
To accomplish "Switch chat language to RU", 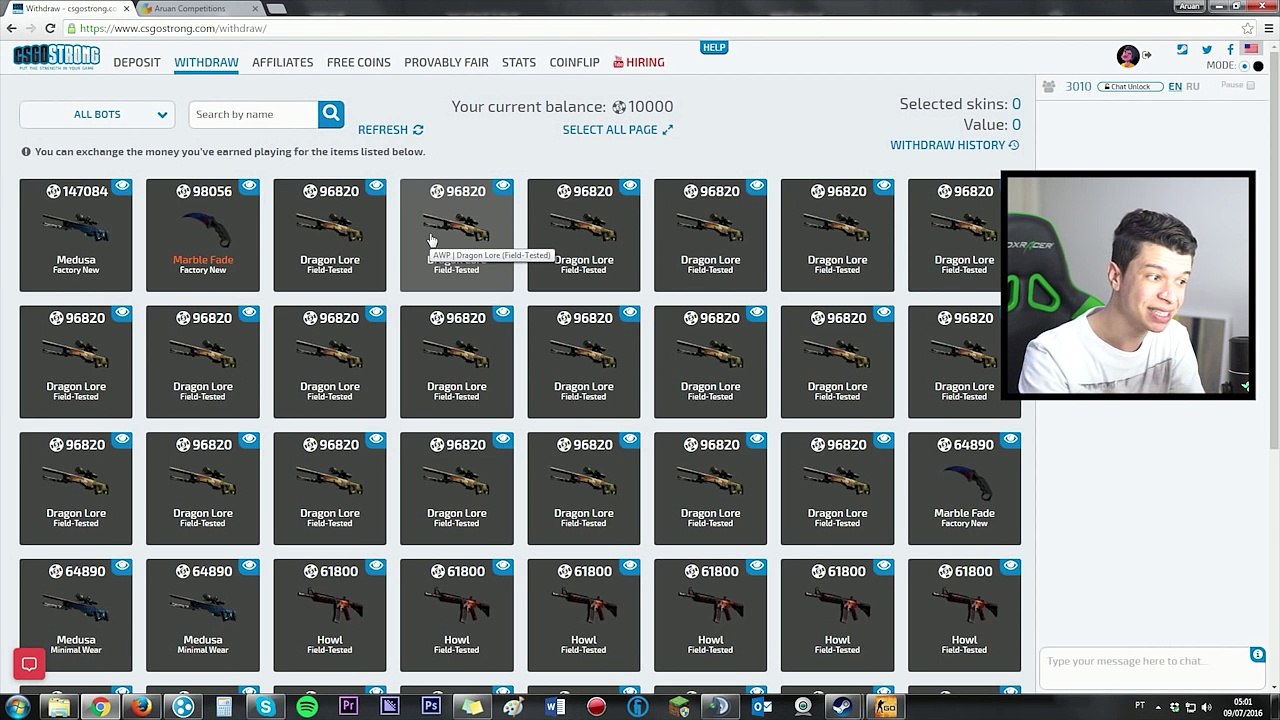I will [1192, 87].
